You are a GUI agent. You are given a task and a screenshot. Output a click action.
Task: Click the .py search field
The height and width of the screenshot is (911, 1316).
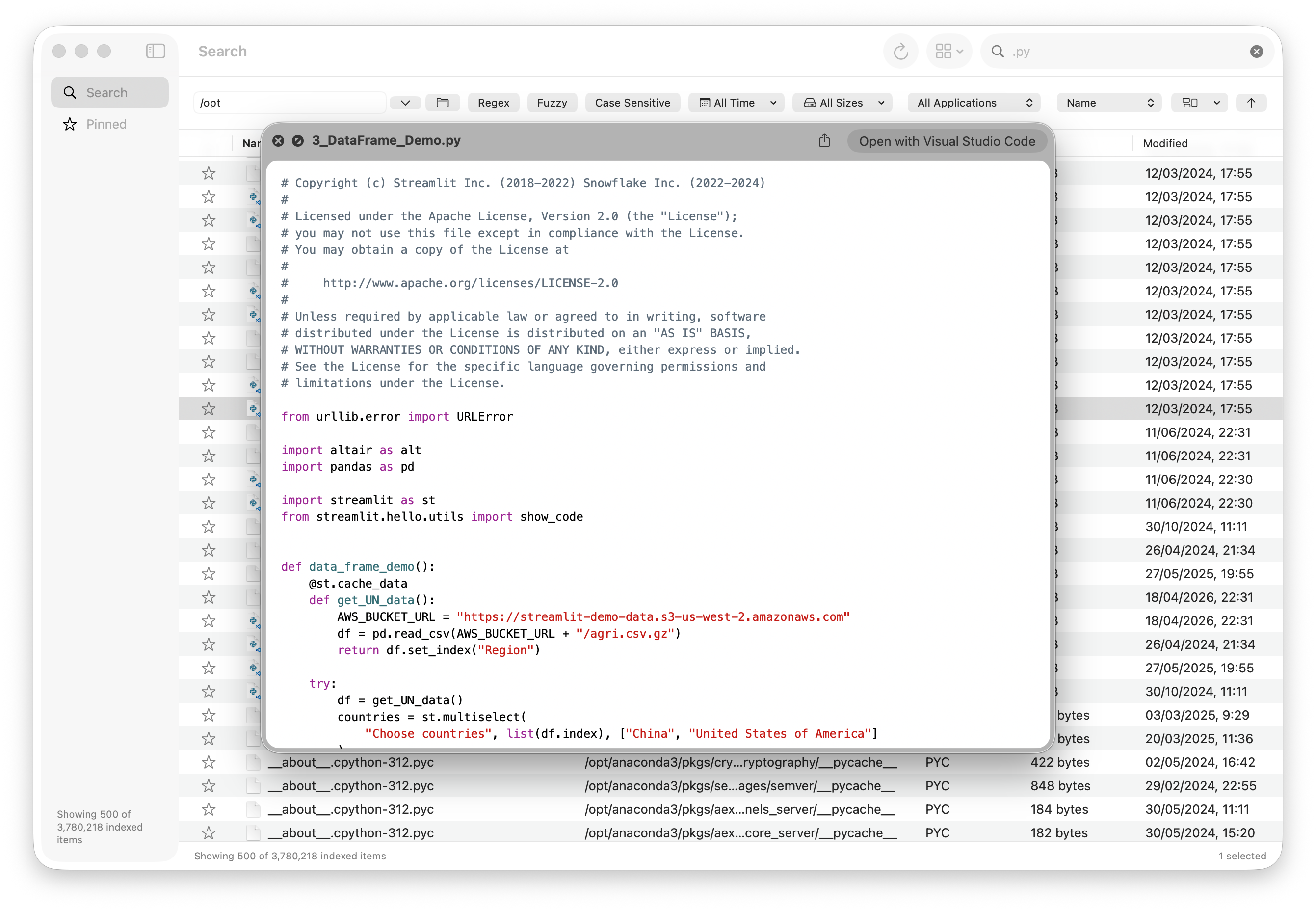1127,52
